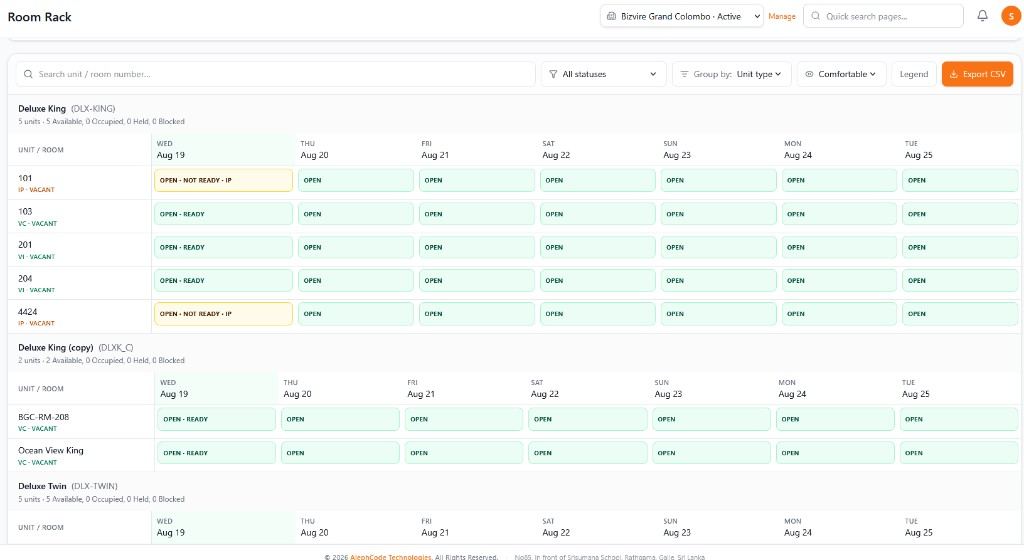Focus the Quick search pages field
Image resolution: width=1024 pixels, height=560 pixels.
coord(884,16)
